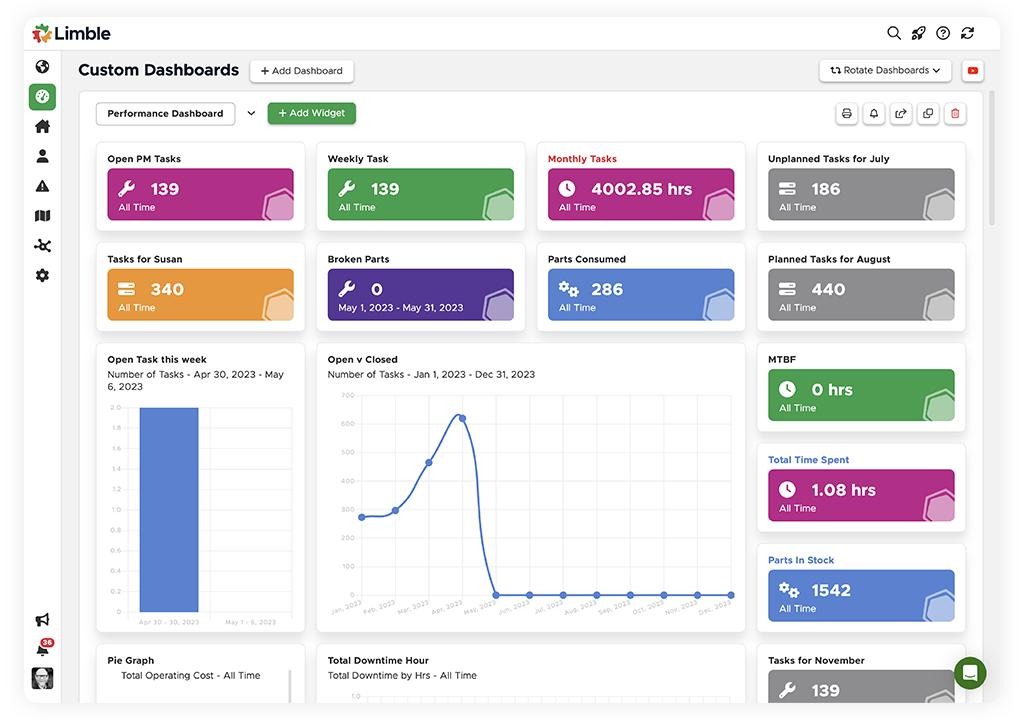Open the Parts Consumed 286 tile
The image size is (1024, 720).
pyautogui.click(x=641, y=295)
